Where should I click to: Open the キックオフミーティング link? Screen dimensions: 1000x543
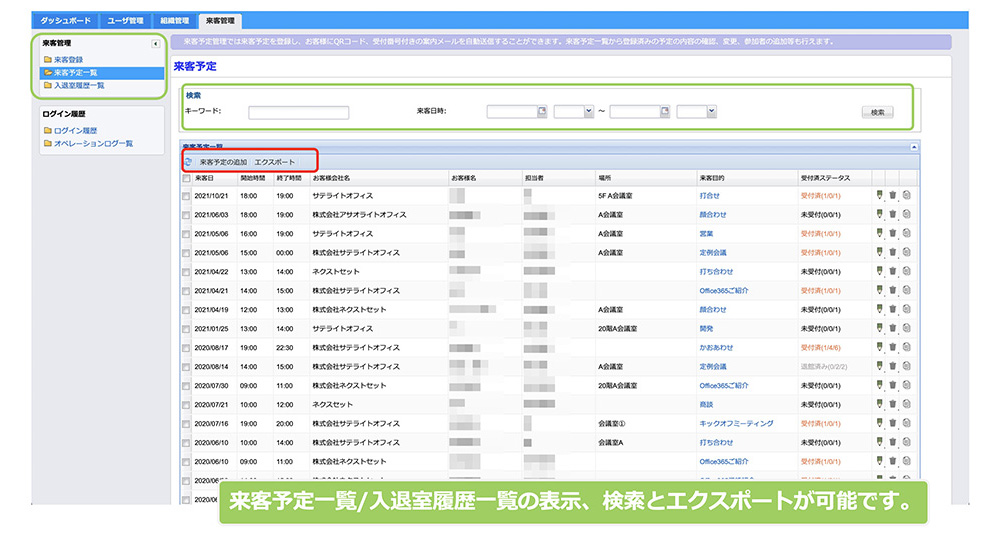point(736,423)
